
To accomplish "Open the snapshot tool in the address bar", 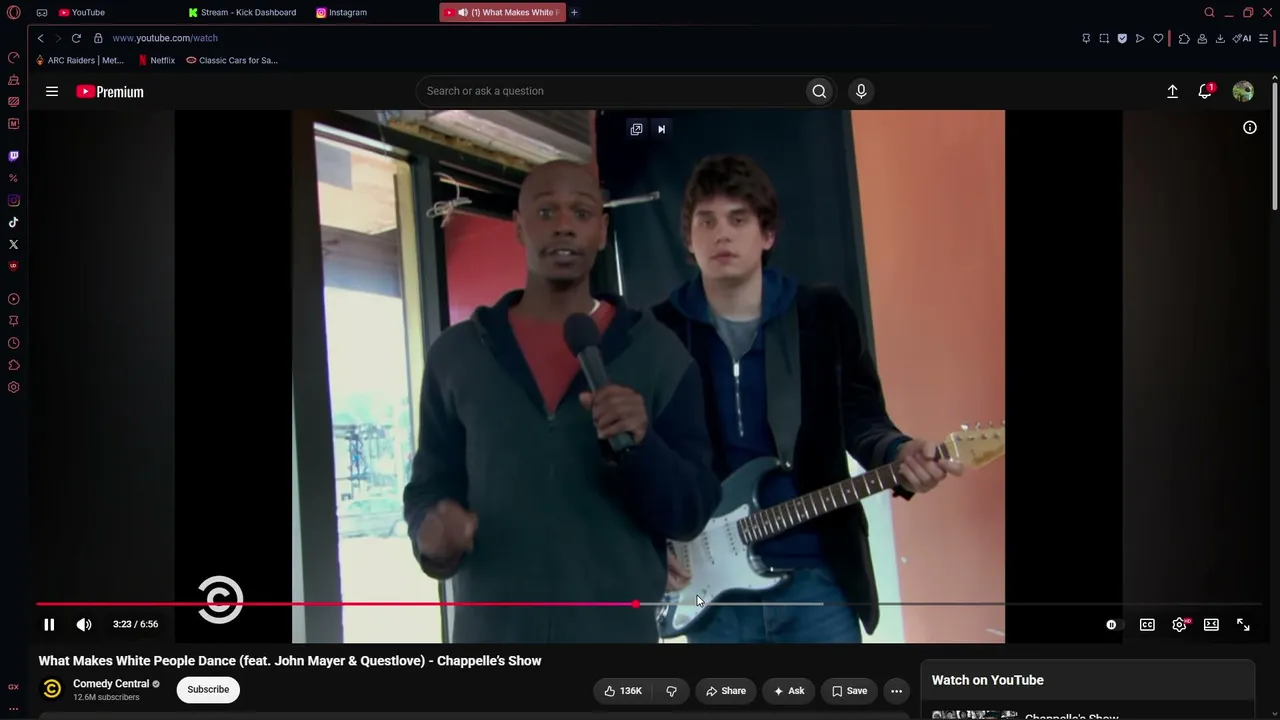I will tap(1104, 38).
